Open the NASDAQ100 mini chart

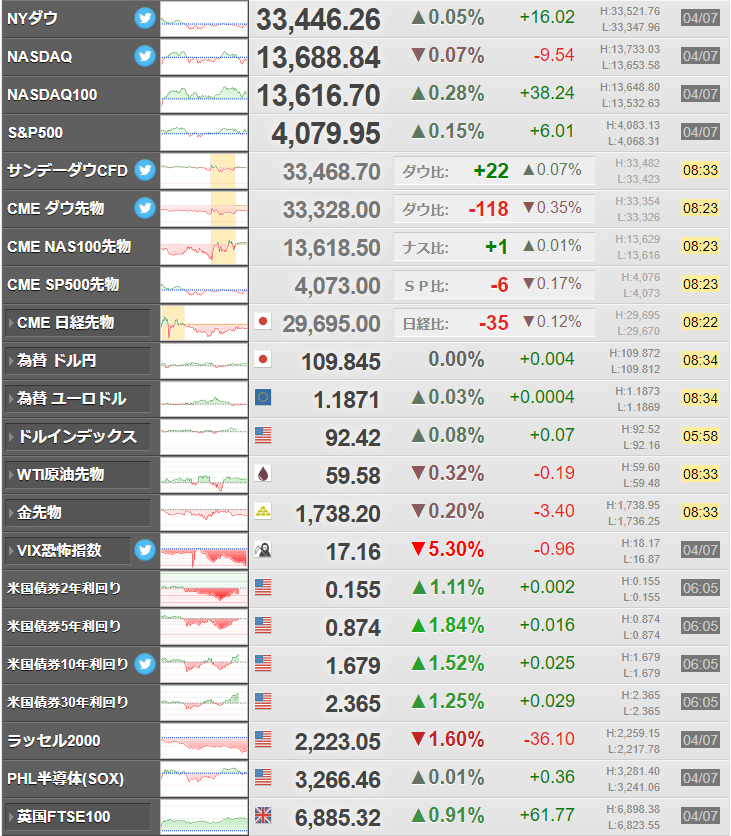pos(204,95)
